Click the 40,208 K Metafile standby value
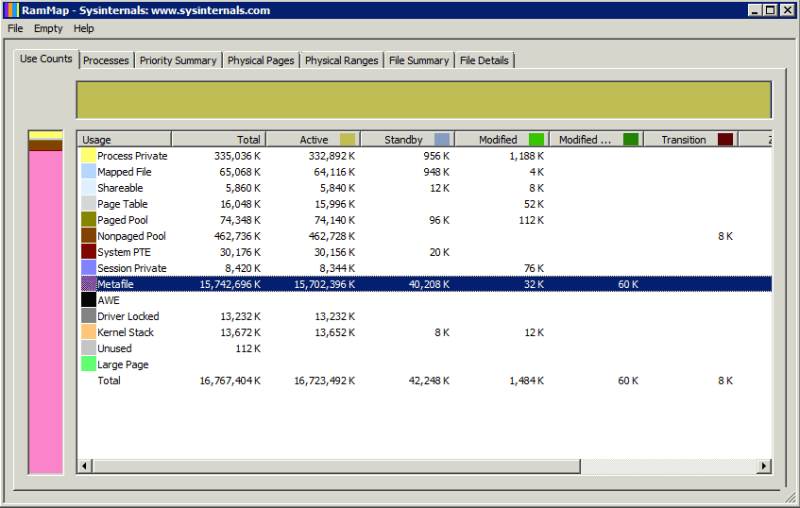 click(429, 284)
